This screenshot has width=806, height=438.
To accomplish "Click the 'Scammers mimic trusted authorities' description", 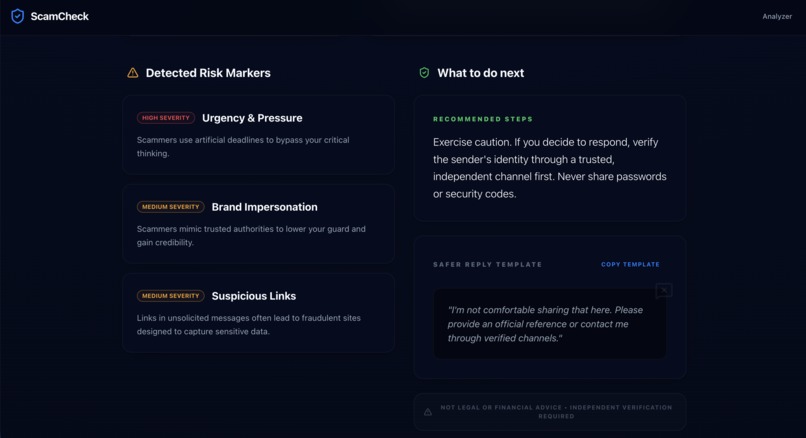I will coord(251,235).
